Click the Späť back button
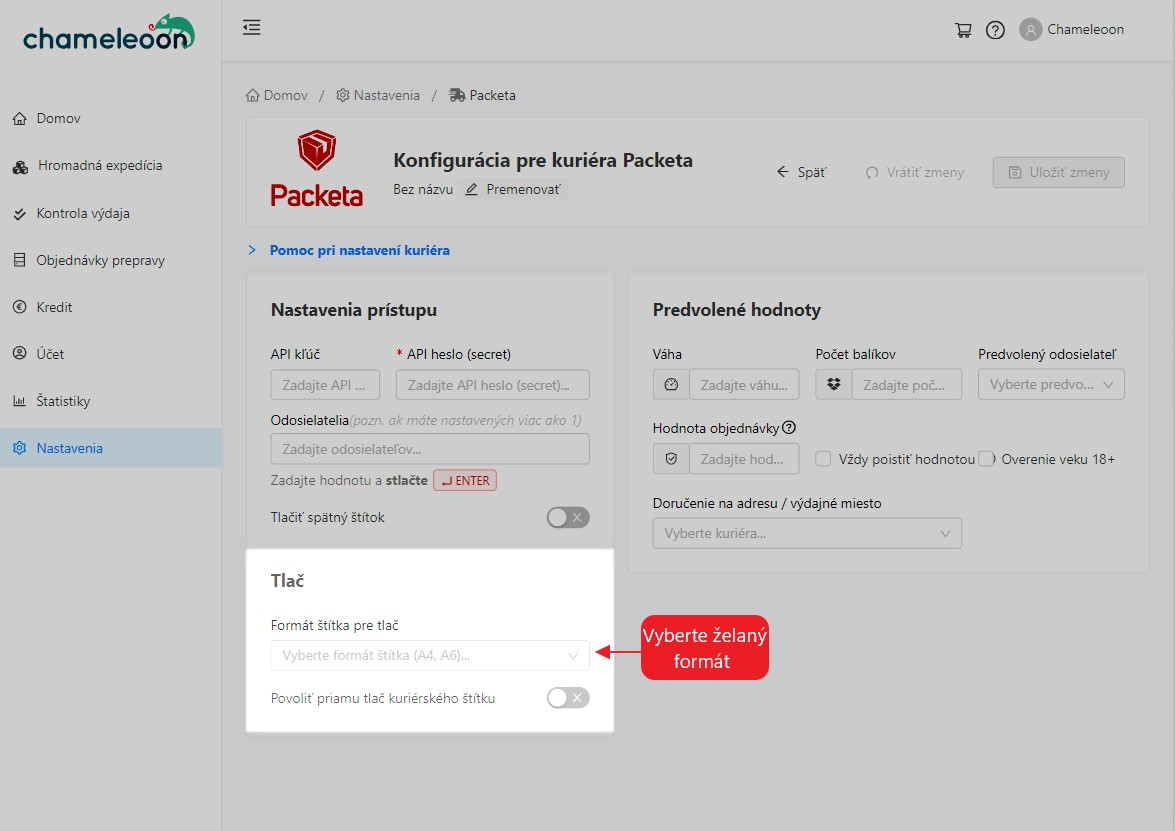Image resolution: width=1175 pixels, height=831 pixels. 802,172
